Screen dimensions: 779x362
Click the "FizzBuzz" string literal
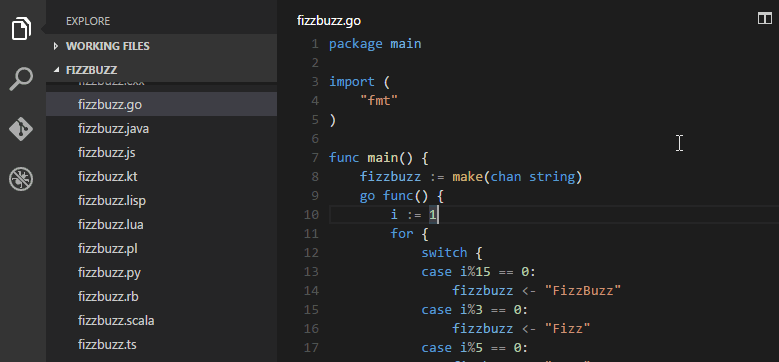coord(583,290)
